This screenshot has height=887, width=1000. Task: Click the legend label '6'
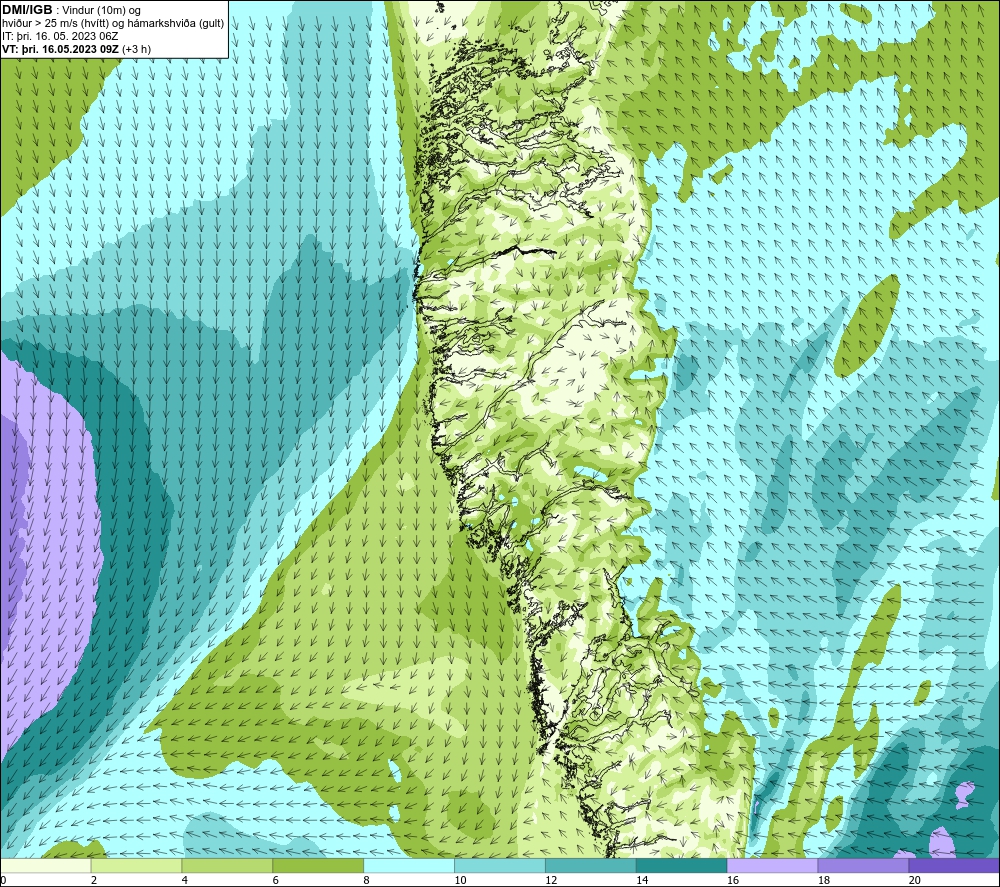coord(276,880)
